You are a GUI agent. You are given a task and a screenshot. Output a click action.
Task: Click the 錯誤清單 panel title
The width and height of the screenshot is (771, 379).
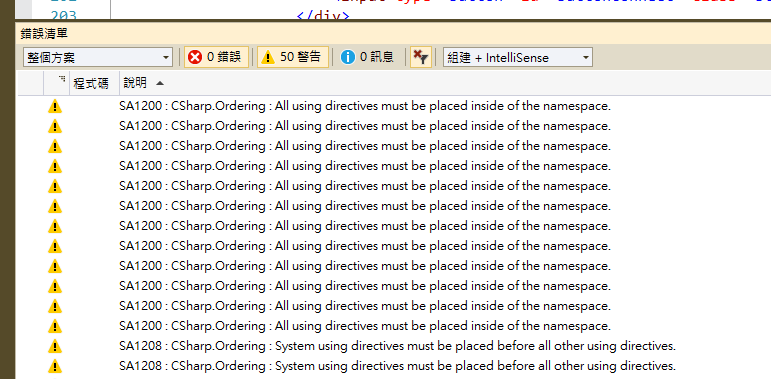(44, 33)
